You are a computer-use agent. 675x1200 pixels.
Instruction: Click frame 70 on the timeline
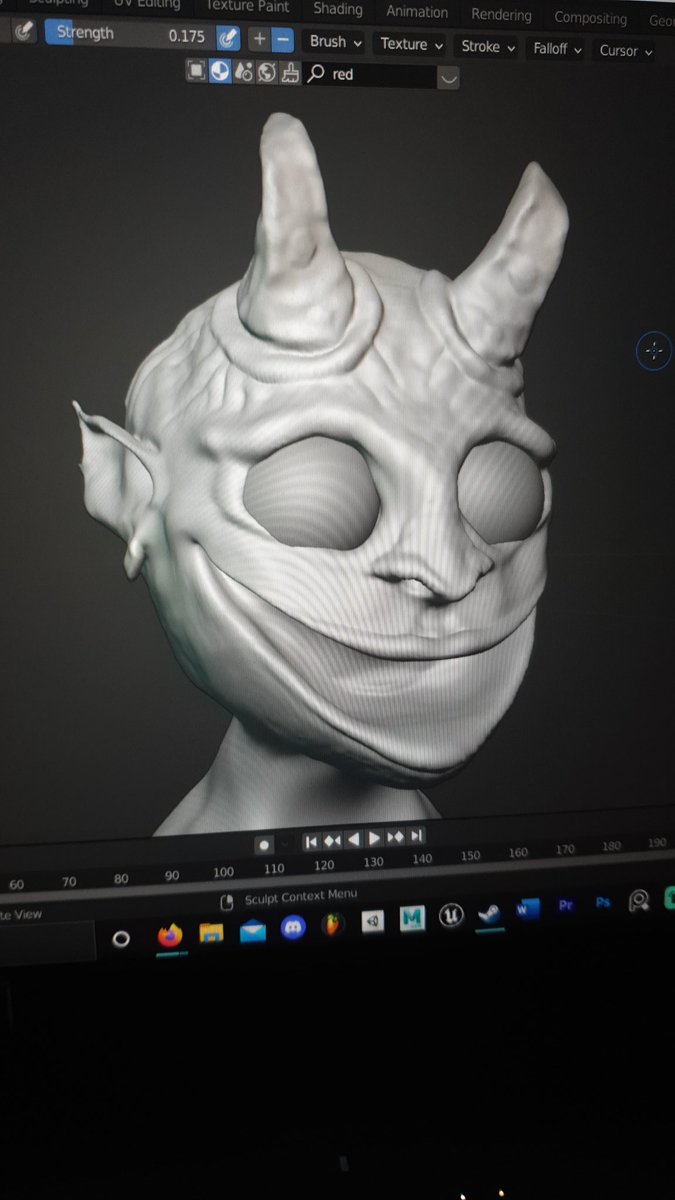pos(69,882)
